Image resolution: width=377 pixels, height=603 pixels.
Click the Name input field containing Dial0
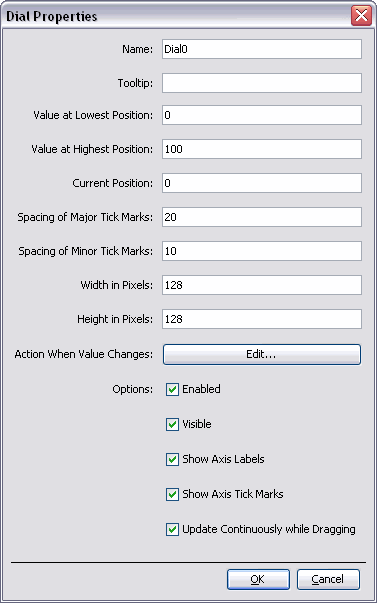tap(262, 49)
